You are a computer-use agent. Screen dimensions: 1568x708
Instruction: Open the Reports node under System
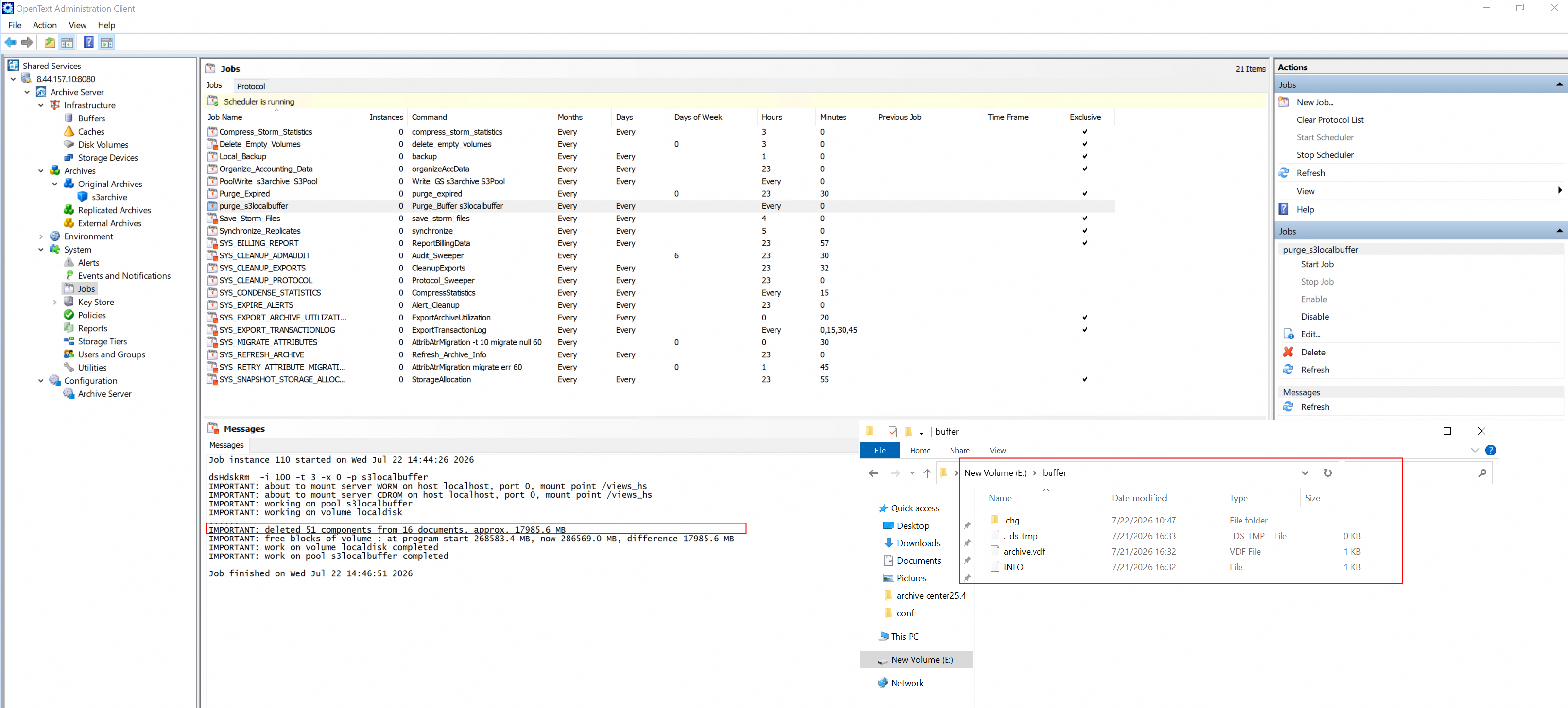click(92, 328)
